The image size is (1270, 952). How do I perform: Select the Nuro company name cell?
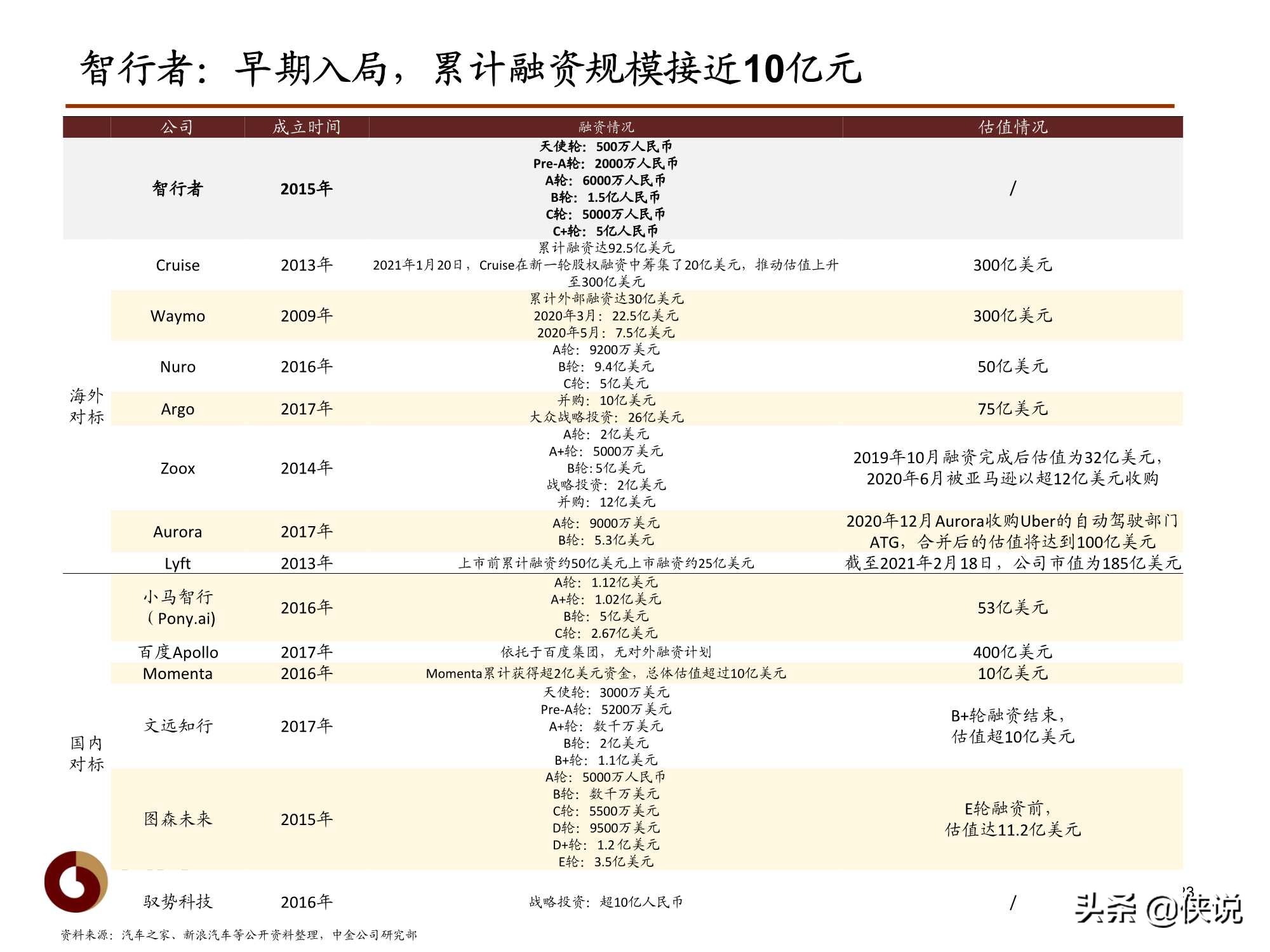[x=177, y=367]
